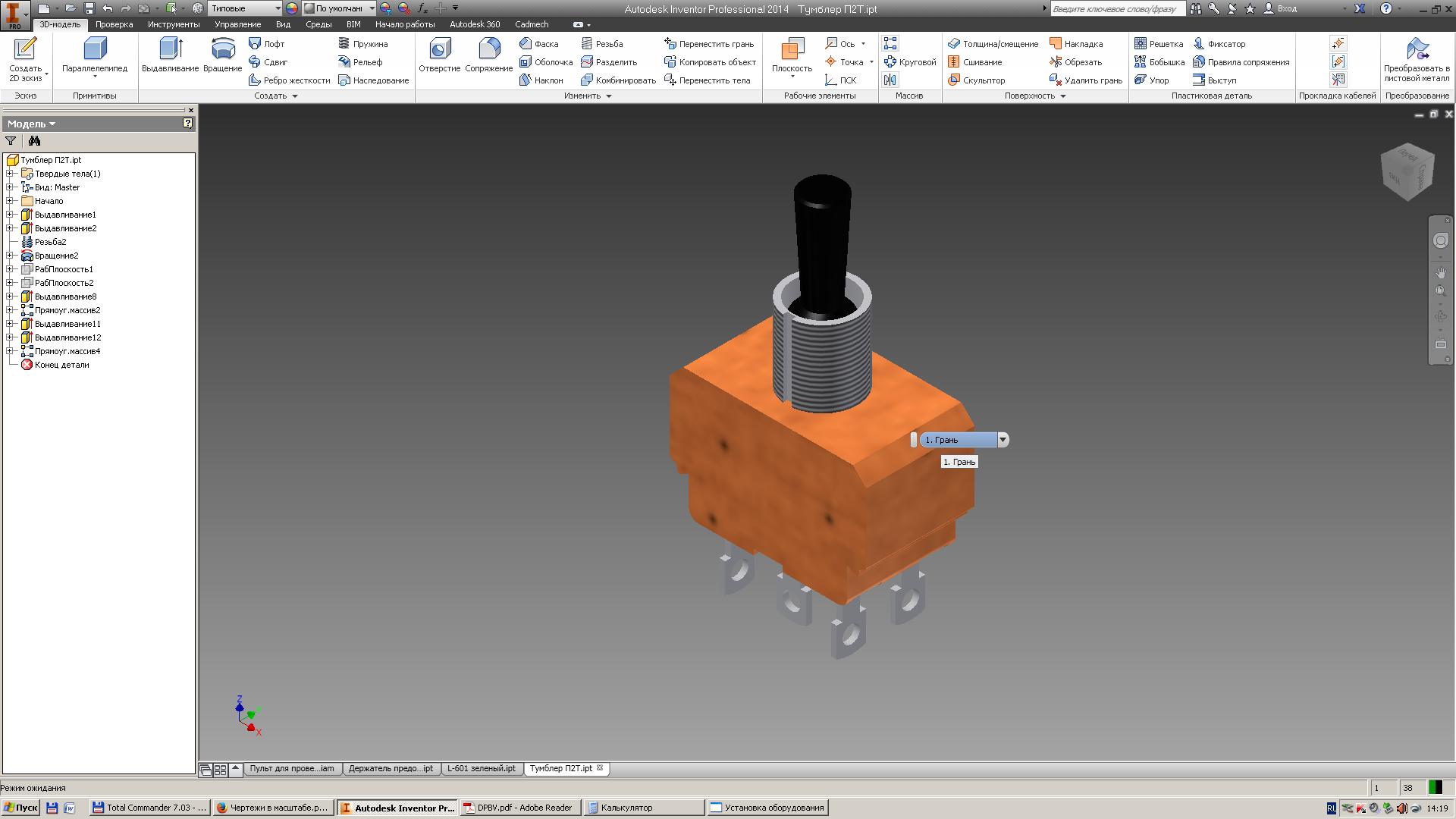Switch to Пульт для прове...iam document tab
1456x819 pixels.
pos(292,769)
